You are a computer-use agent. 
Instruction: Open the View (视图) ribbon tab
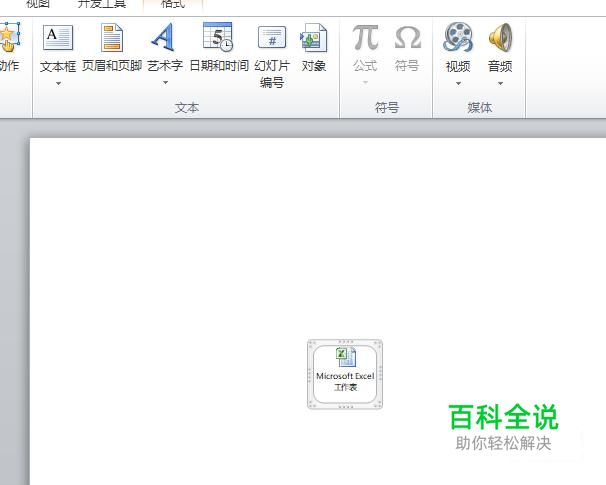(x=38, y=5)
